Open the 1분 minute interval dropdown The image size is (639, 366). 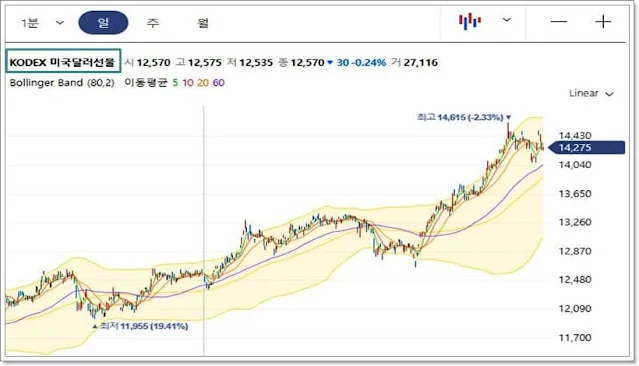click(x=42, y=23)
